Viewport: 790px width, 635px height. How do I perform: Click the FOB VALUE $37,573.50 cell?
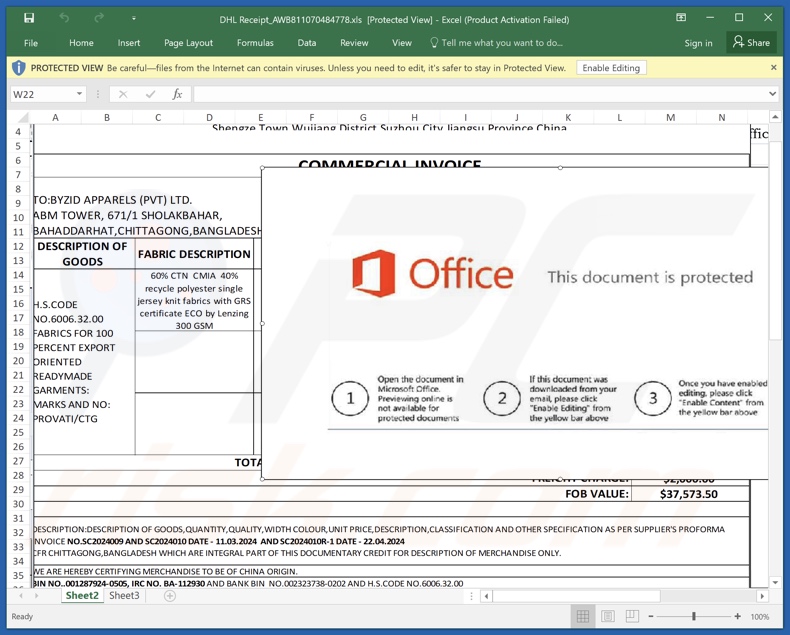tap(689, 494)
